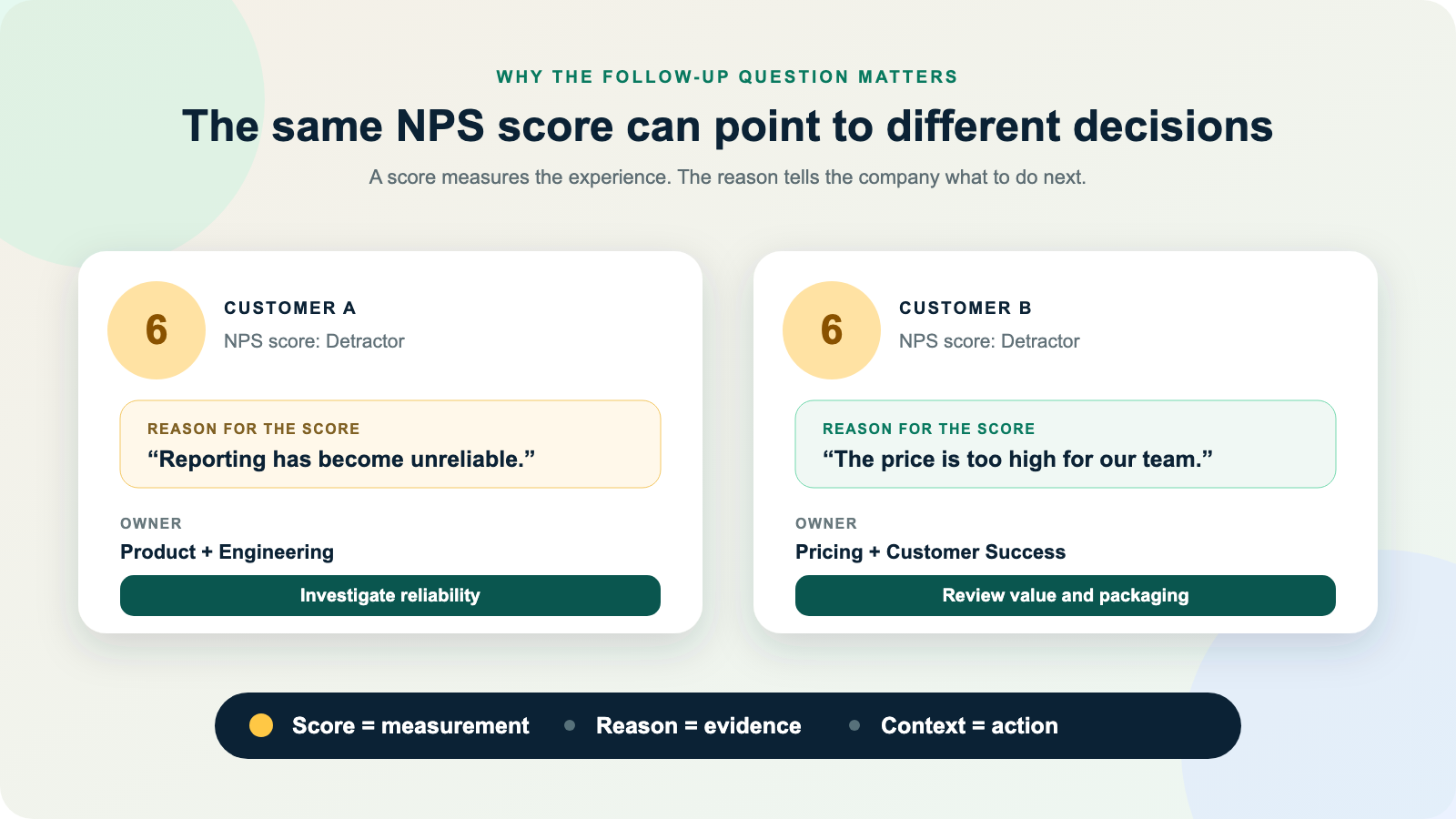
Task: Click the main NPS score headline
Action: coord(728,126)
